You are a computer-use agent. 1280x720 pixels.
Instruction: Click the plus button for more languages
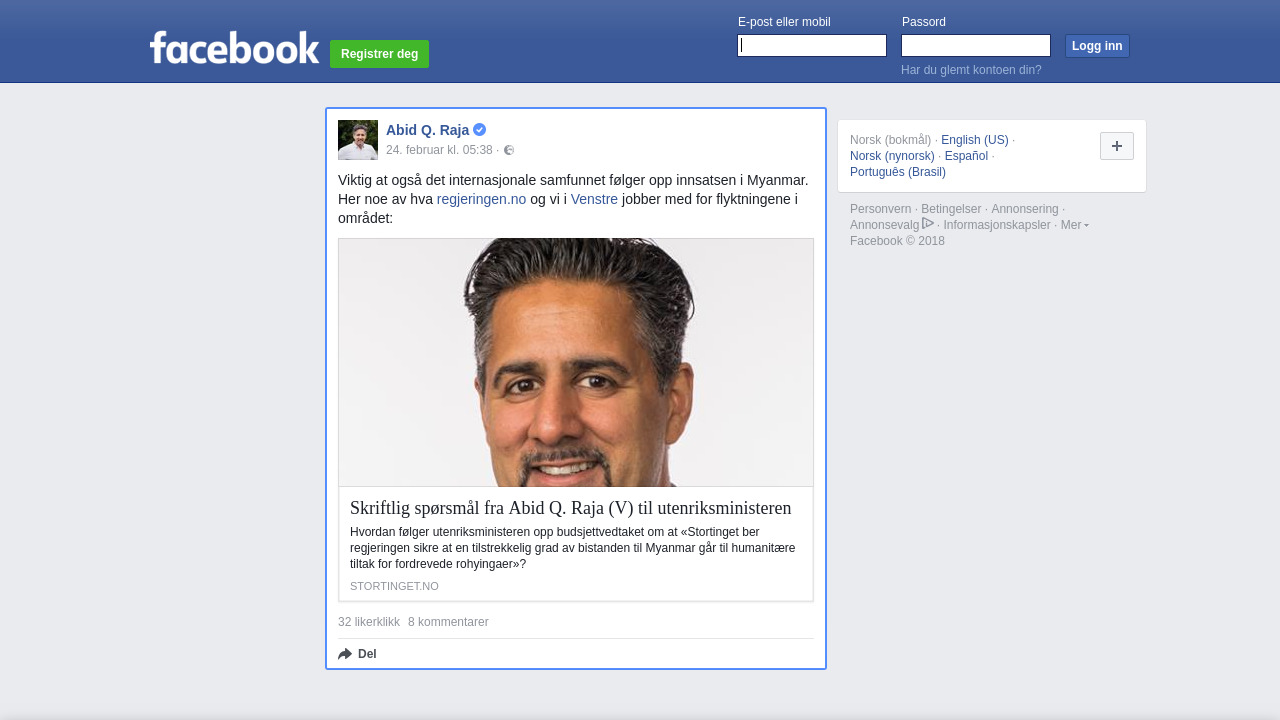[x=1117, y=146]
